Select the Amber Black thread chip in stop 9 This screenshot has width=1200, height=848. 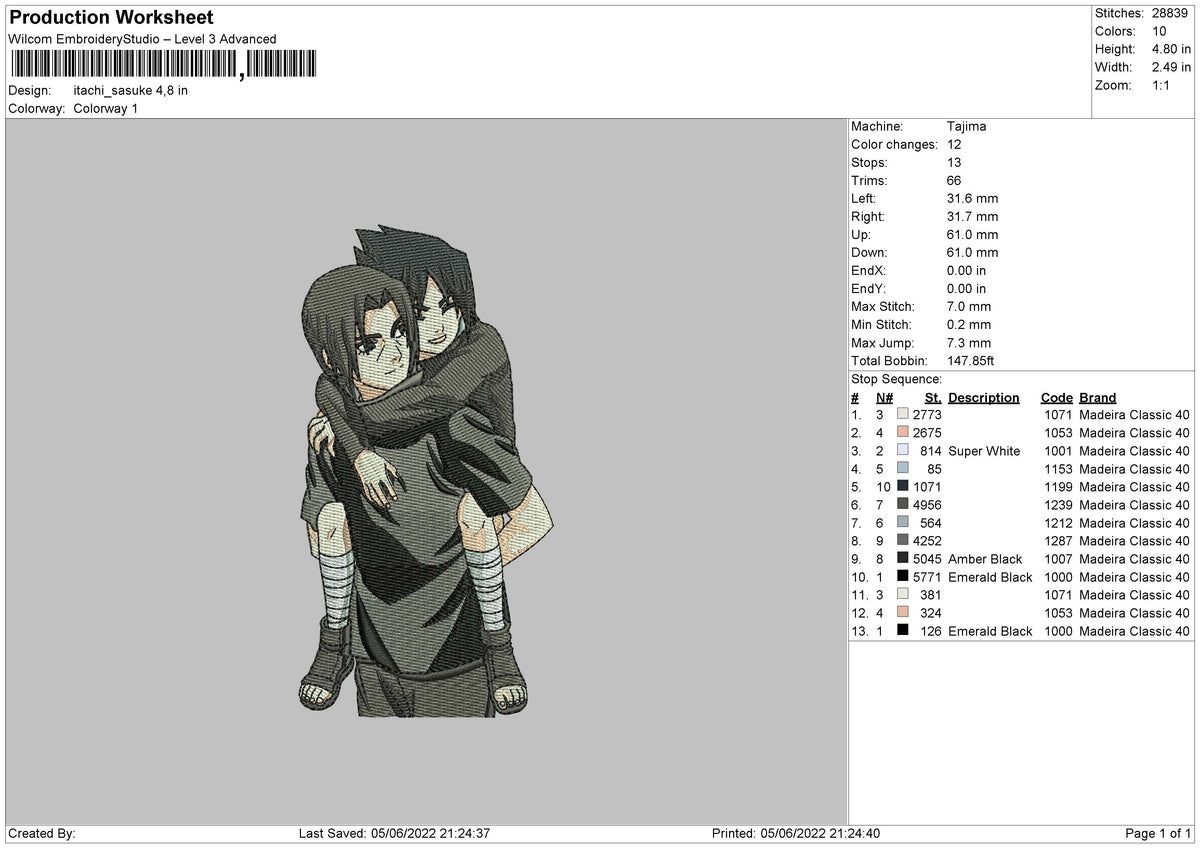(x=905, y=559)
